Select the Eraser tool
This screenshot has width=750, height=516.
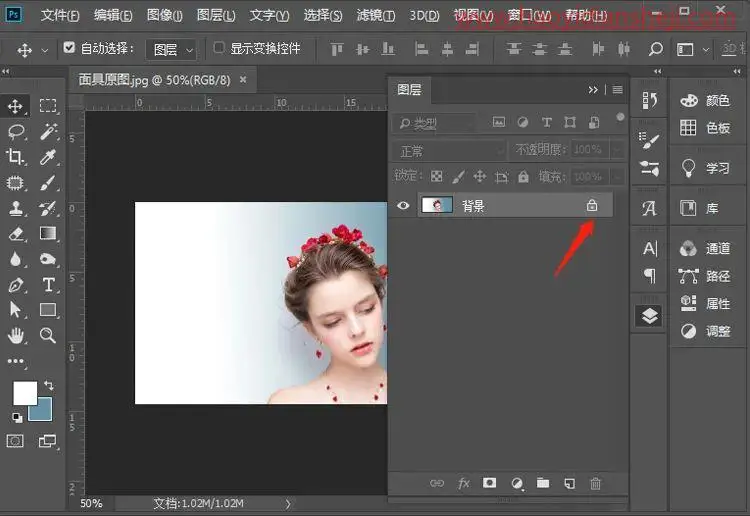pos(16,234)
